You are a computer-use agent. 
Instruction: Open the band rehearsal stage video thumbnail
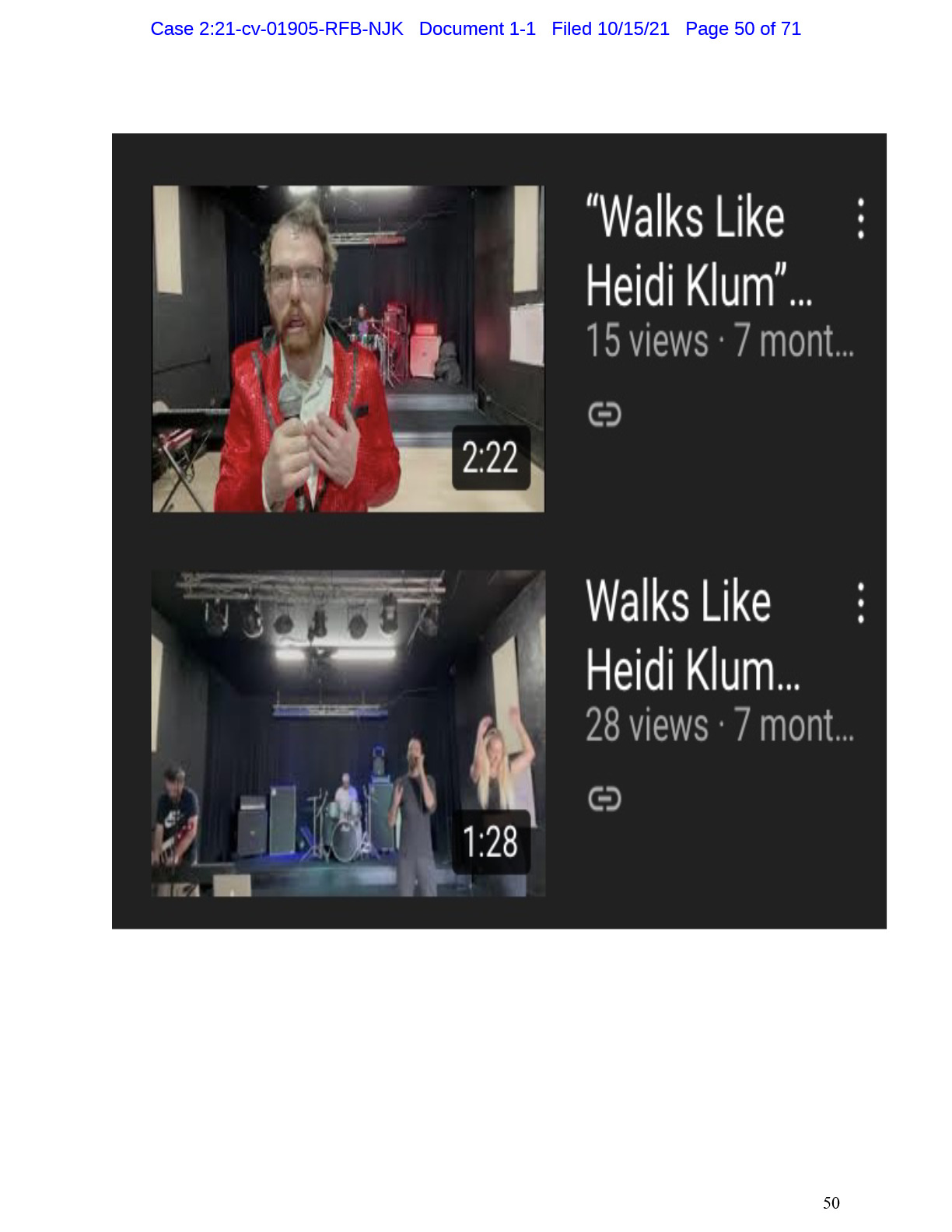pyautogui.click(x=348, y=733)
